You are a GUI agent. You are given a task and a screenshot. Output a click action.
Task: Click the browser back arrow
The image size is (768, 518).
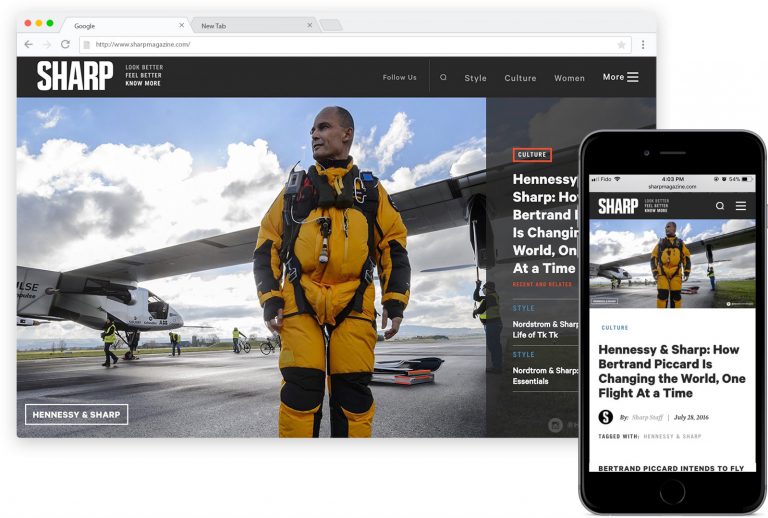click(x=28, y=45)
